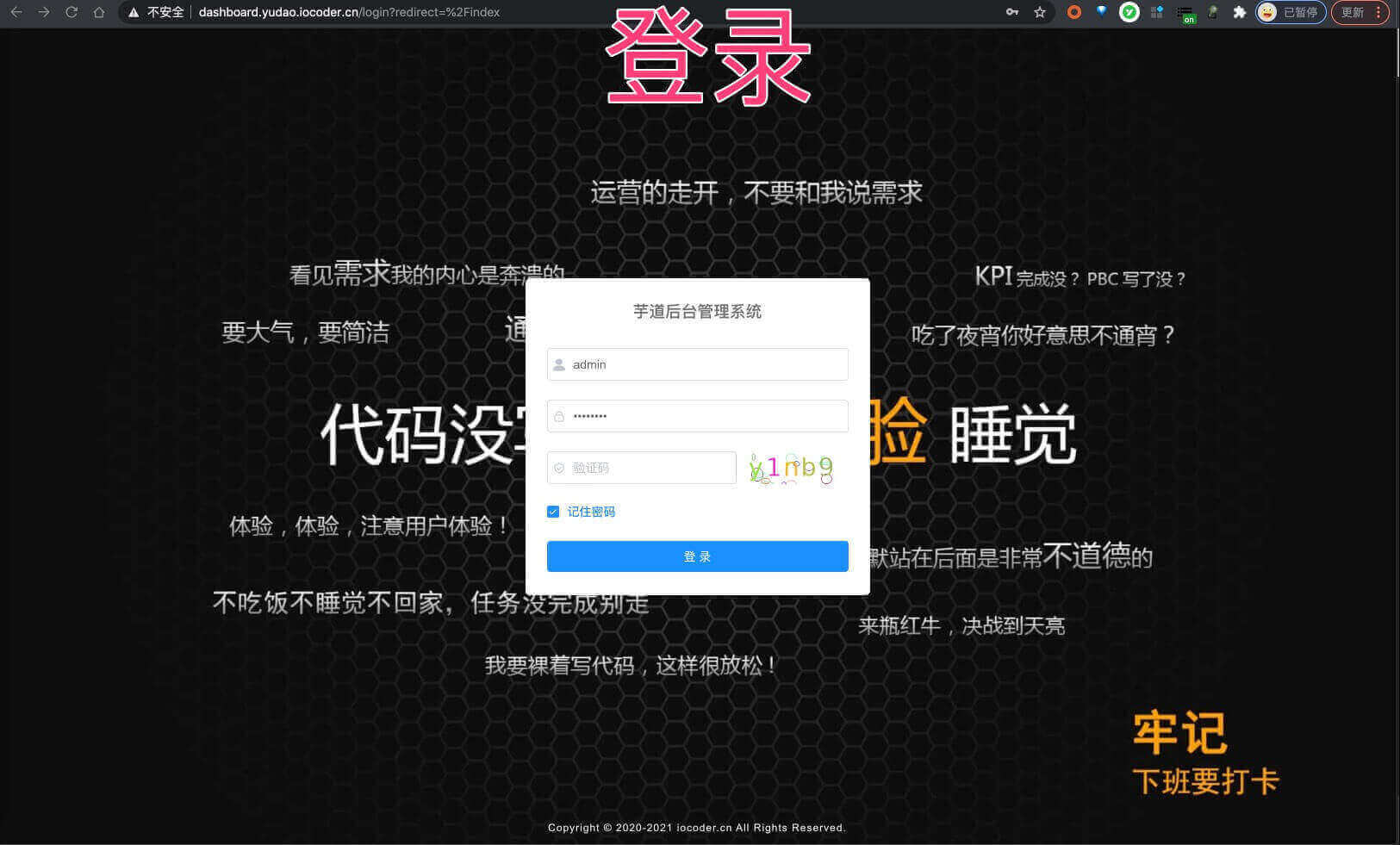The image size is (1400, 845).
Task: Bookmark this page using the star icon
Action: (x=1040, y=12)
